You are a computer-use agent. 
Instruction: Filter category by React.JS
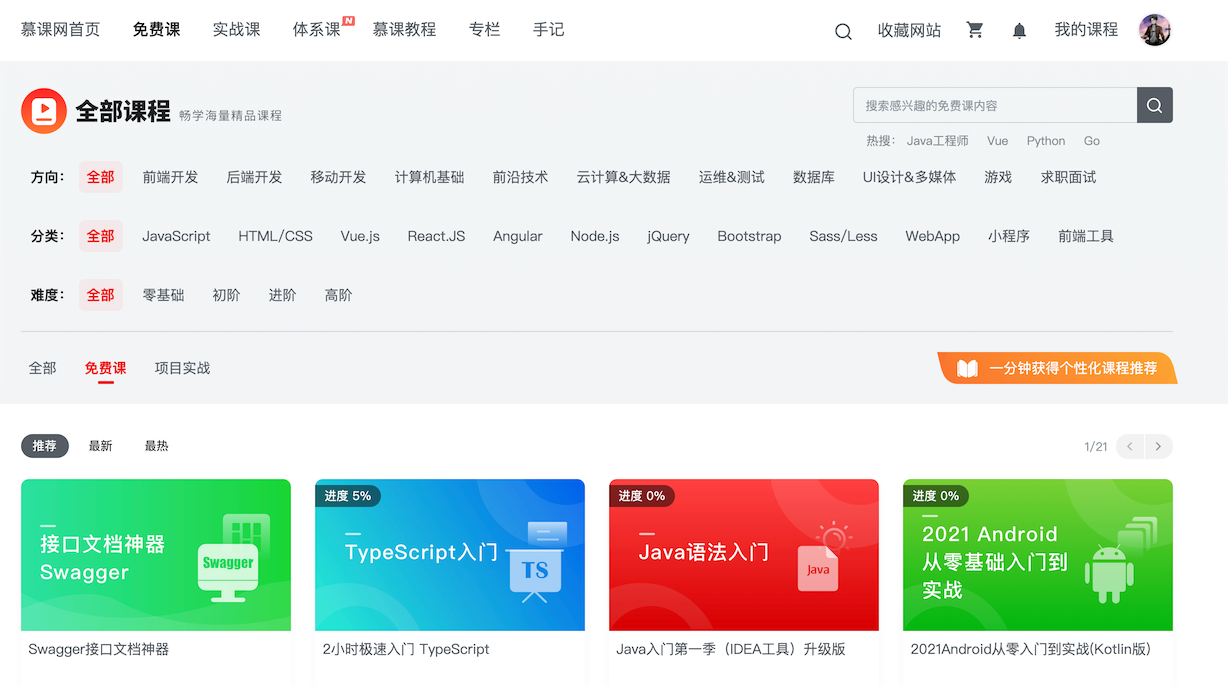click(437, 236)
